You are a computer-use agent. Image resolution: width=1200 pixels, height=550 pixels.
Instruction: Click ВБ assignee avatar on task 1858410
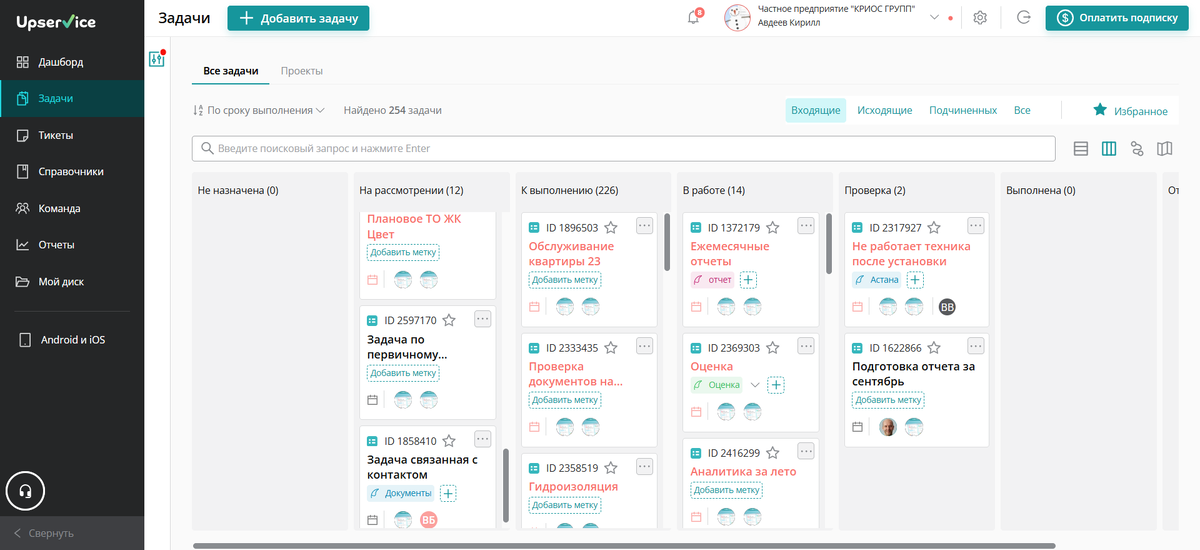(429, 519)
